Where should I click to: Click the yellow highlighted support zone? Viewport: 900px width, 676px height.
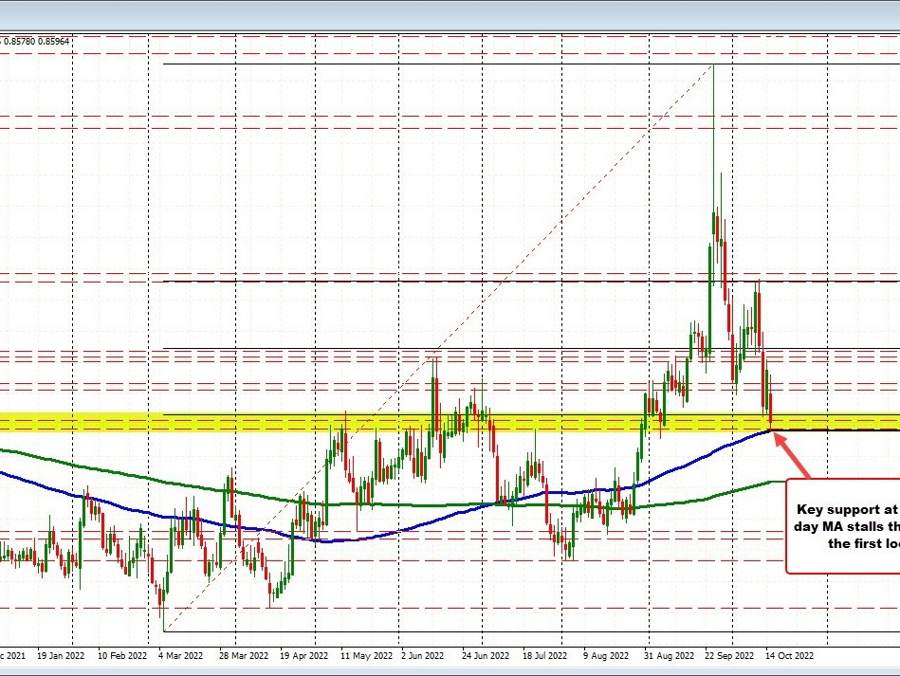click(x=450, y=423)
